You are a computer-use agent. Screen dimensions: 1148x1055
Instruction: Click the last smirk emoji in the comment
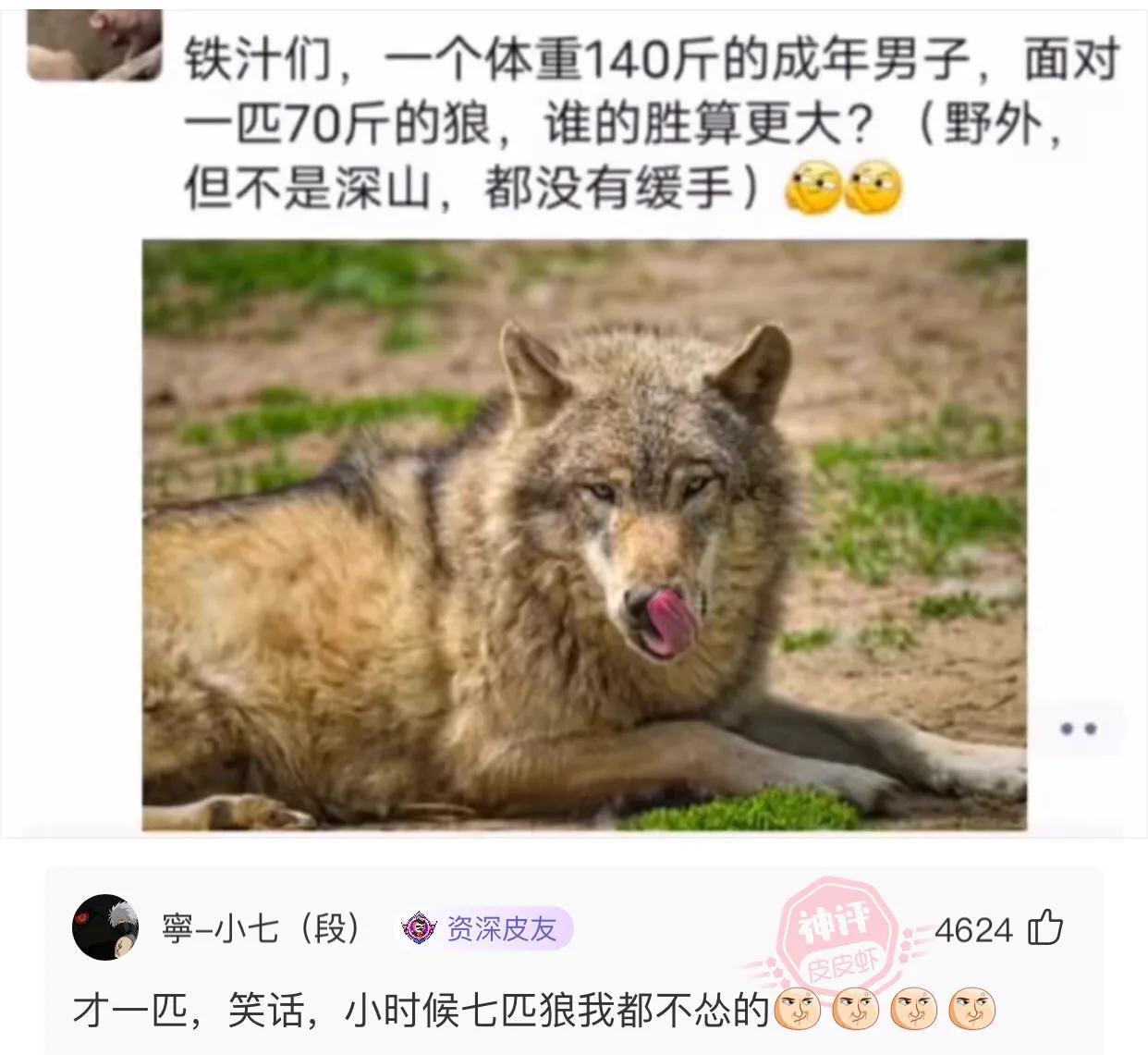tap(971, 1009)
